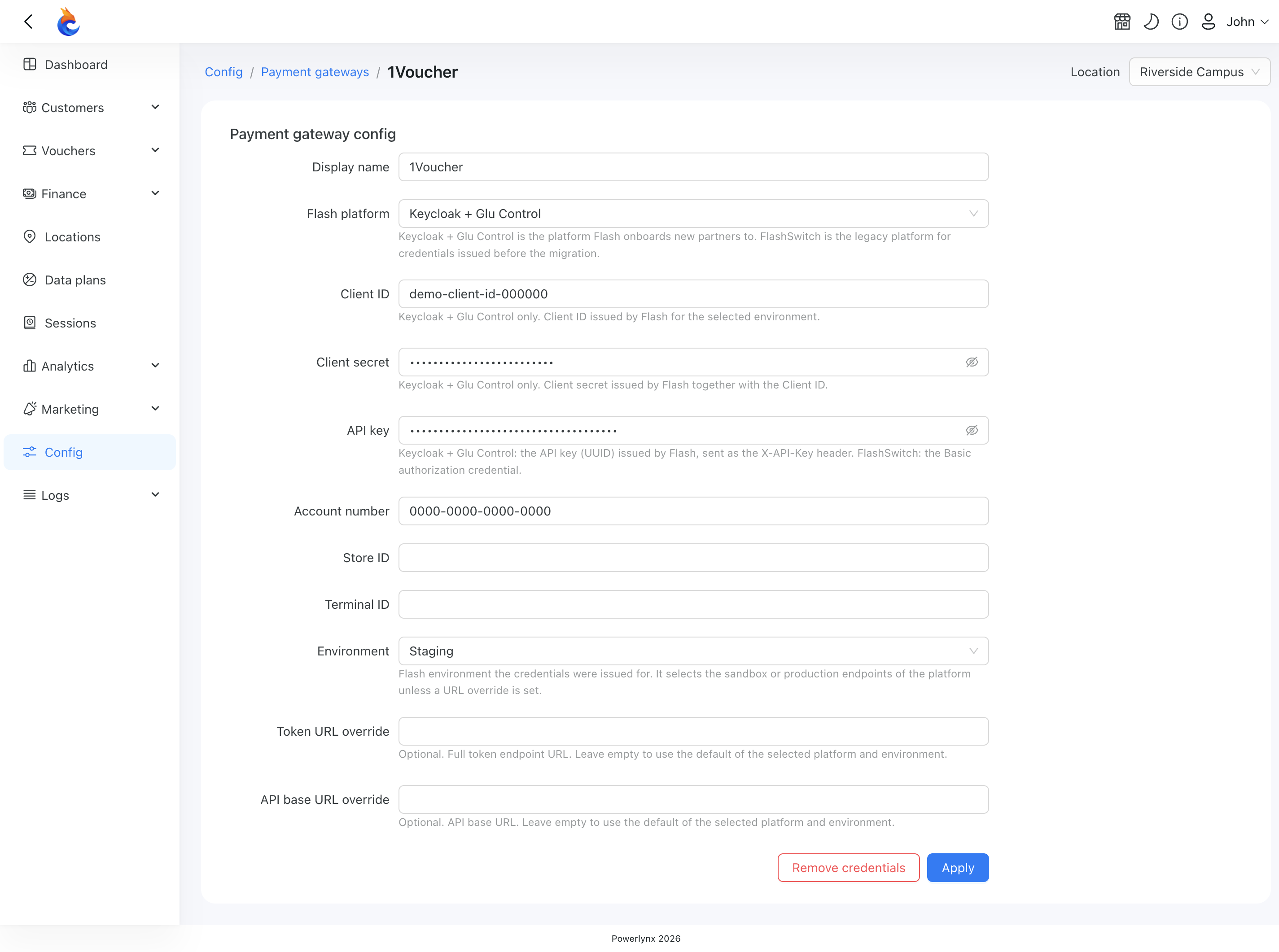
Task: Expand the Marketing submenu chevron
Action: click(x=155, y=409)
